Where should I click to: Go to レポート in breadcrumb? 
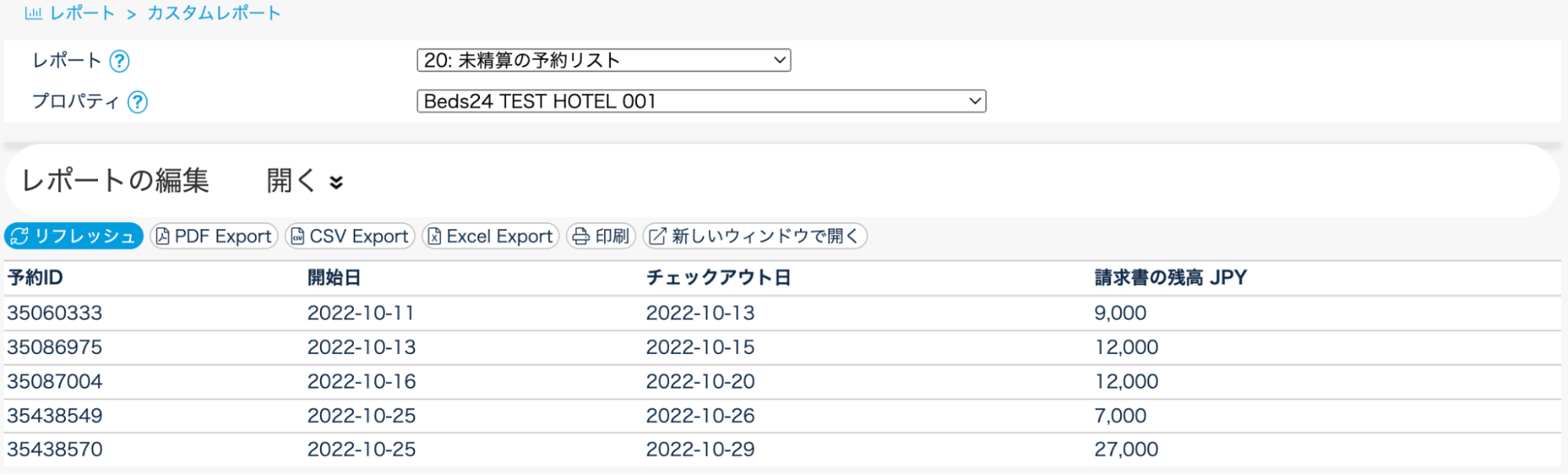82,13
